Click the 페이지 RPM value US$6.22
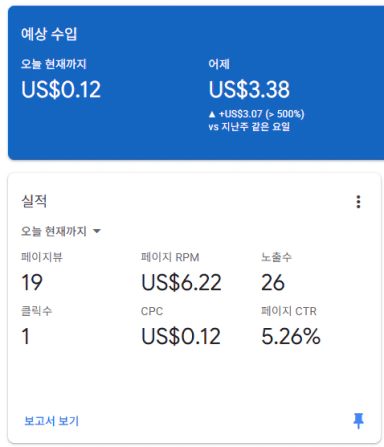Viewport: 384px width, 447px height. (181, 283)
